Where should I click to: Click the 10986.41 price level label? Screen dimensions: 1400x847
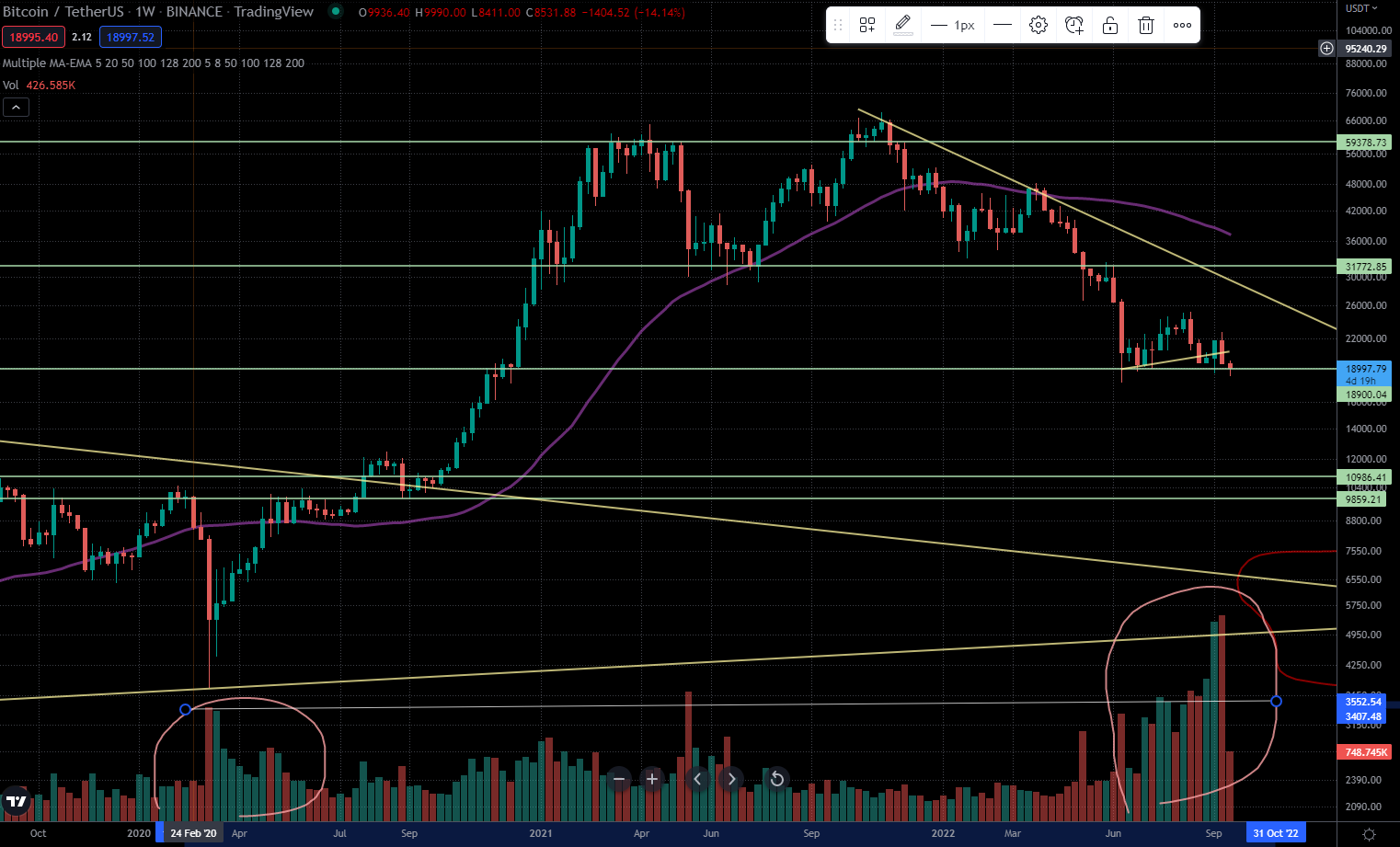click(x=1364, y=477)
